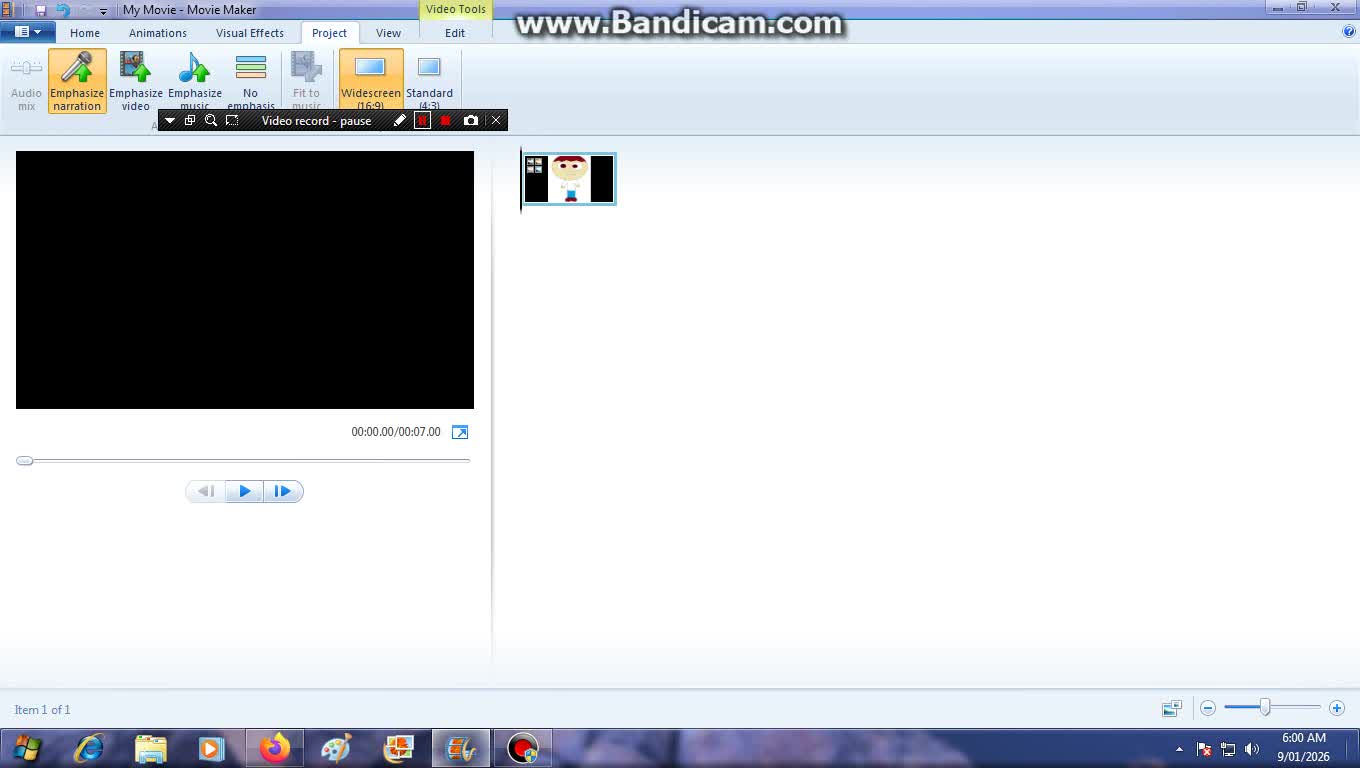
Task: Play the movie preview
Action: click(244, 491)
